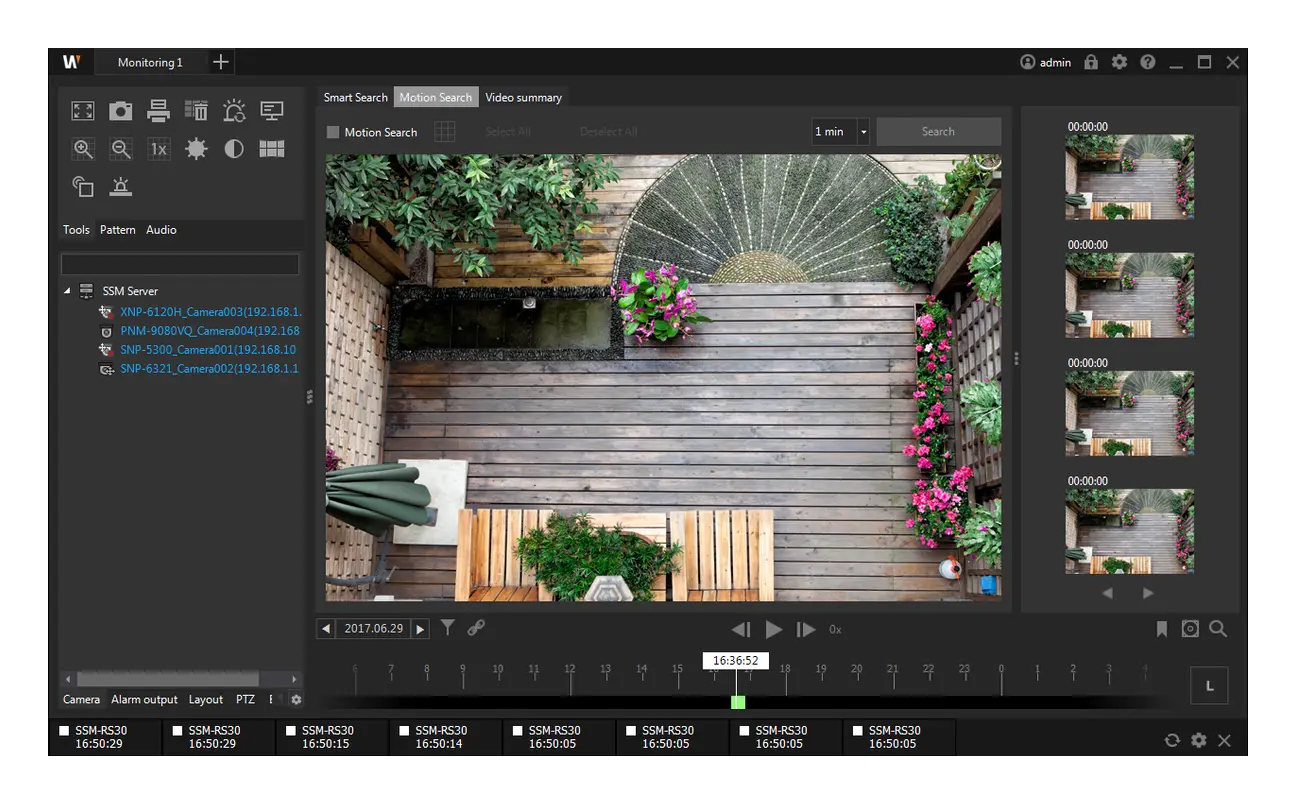Open event bar settings gear
Viewport: 1296px width, 804px height.
click(x=1199, y=741)
